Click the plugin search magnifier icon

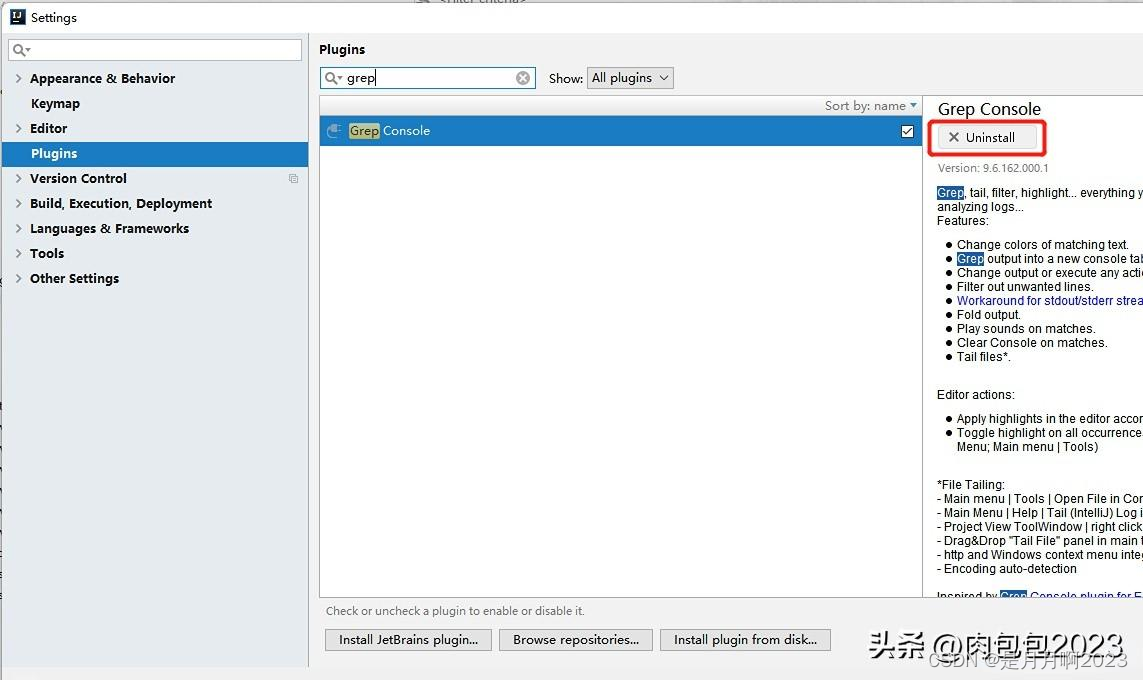(332, 78)
